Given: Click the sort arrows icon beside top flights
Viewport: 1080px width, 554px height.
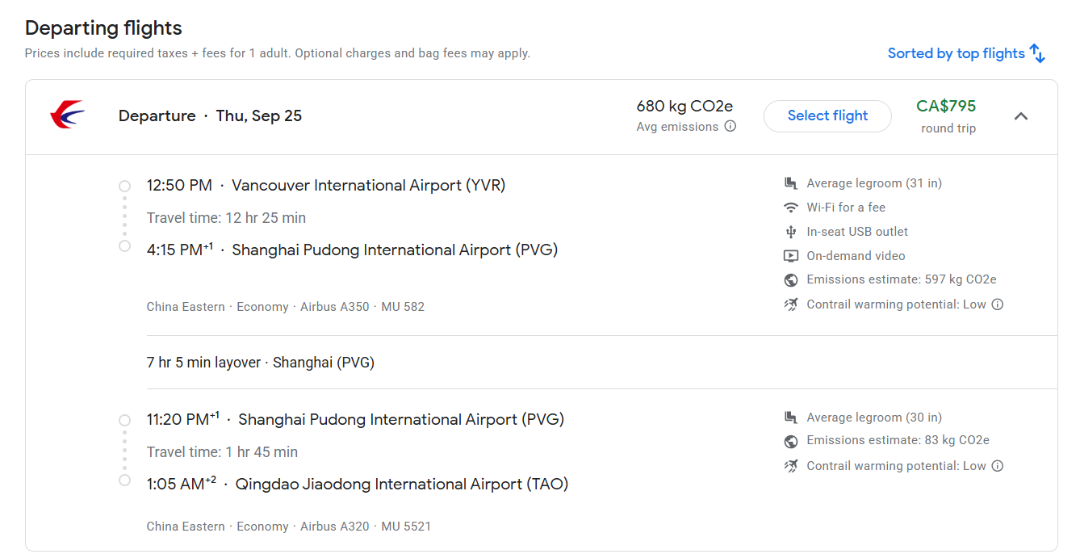Looking at the screenshot, I should click(1038, 54).
